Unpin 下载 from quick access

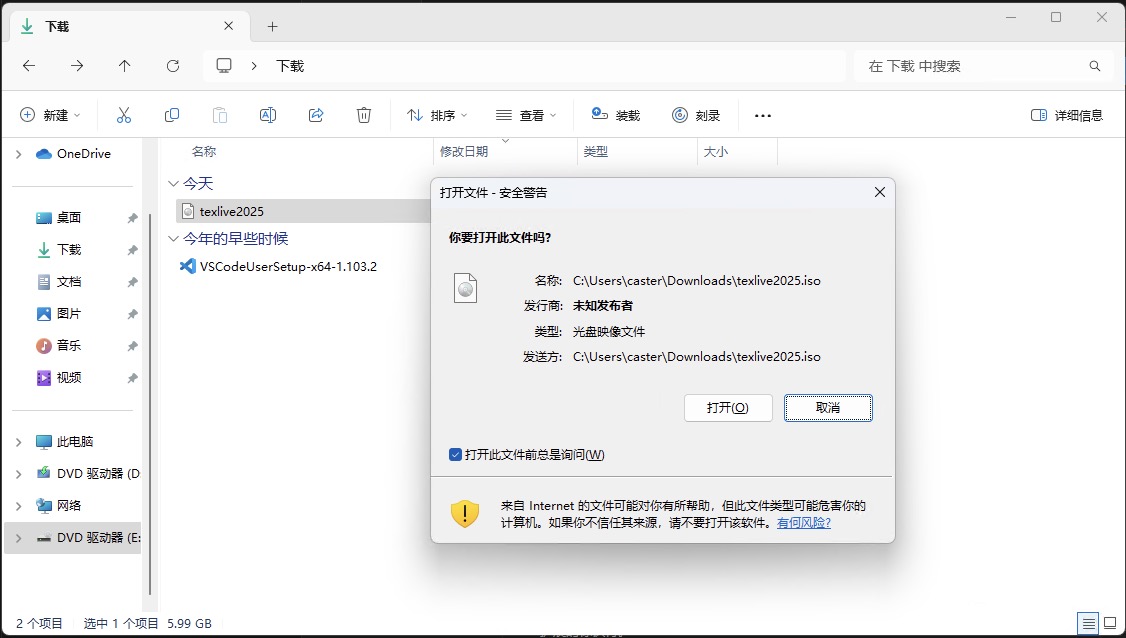(x=132, y=250)
